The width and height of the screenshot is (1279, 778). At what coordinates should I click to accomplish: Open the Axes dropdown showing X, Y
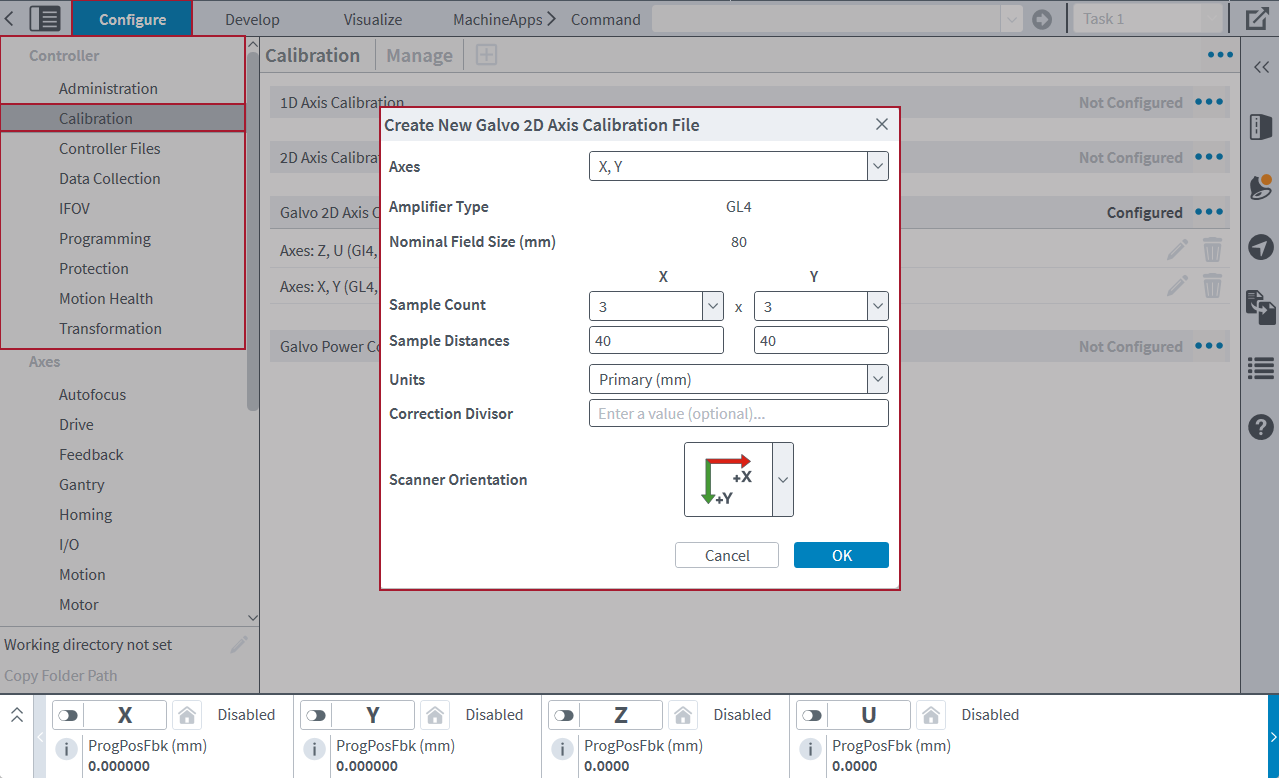[738, 167]
